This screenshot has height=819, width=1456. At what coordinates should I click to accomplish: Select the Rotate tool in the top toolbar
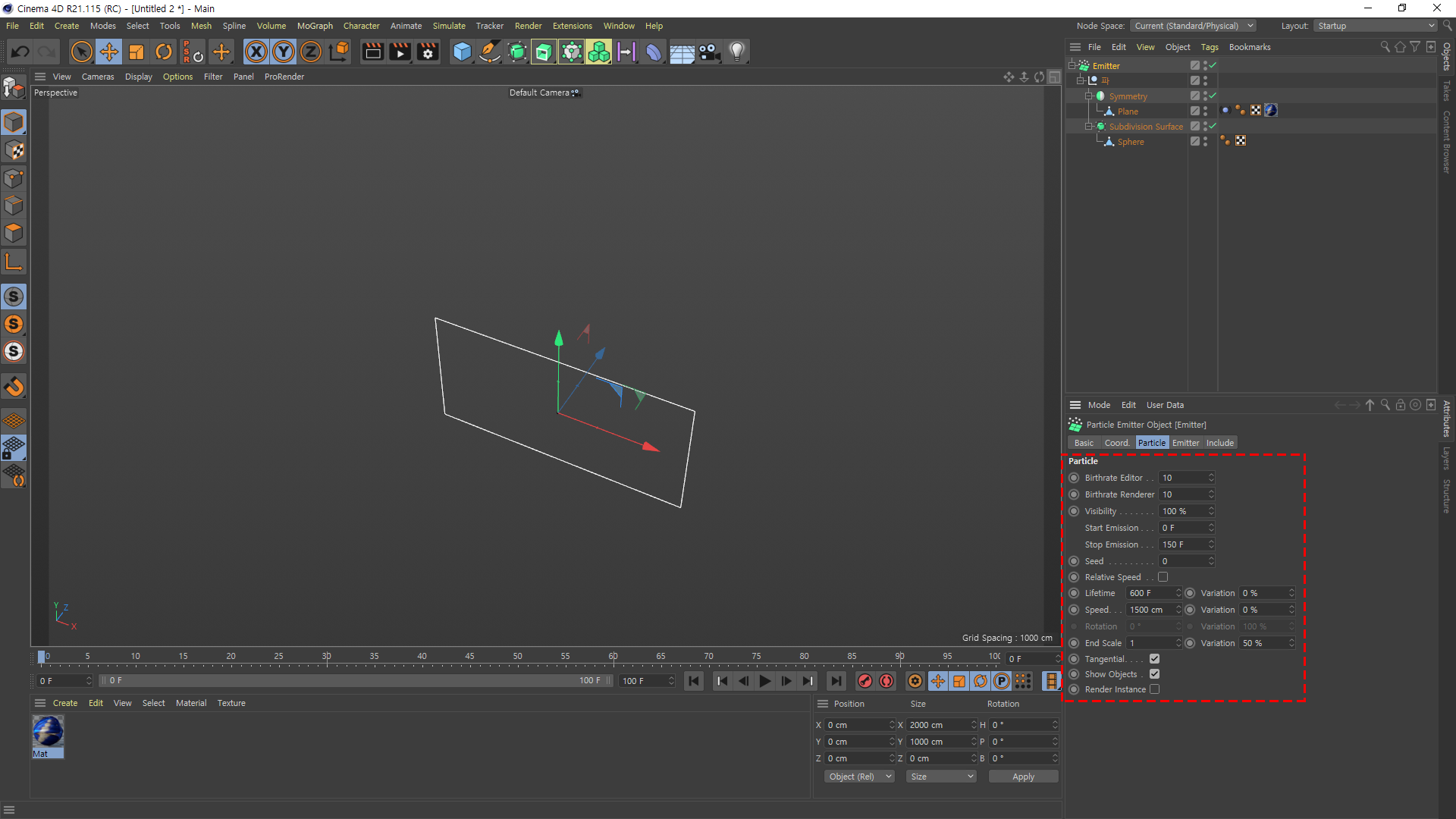pyautogui.click(x=164, y=52)
